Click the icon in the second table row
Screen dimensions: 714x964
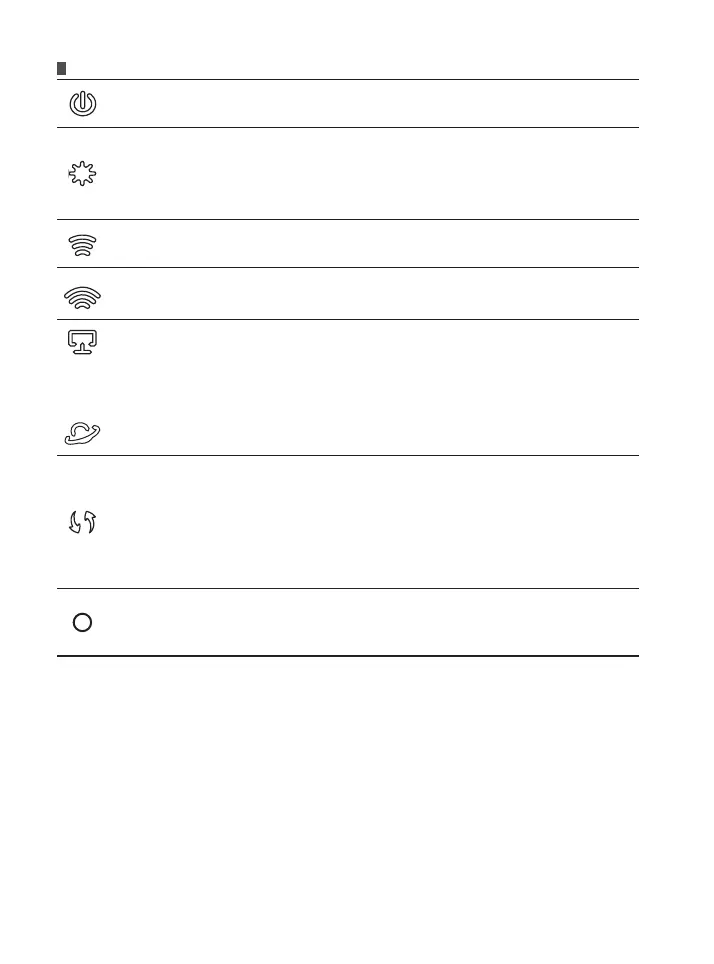(x=82, y=173)
